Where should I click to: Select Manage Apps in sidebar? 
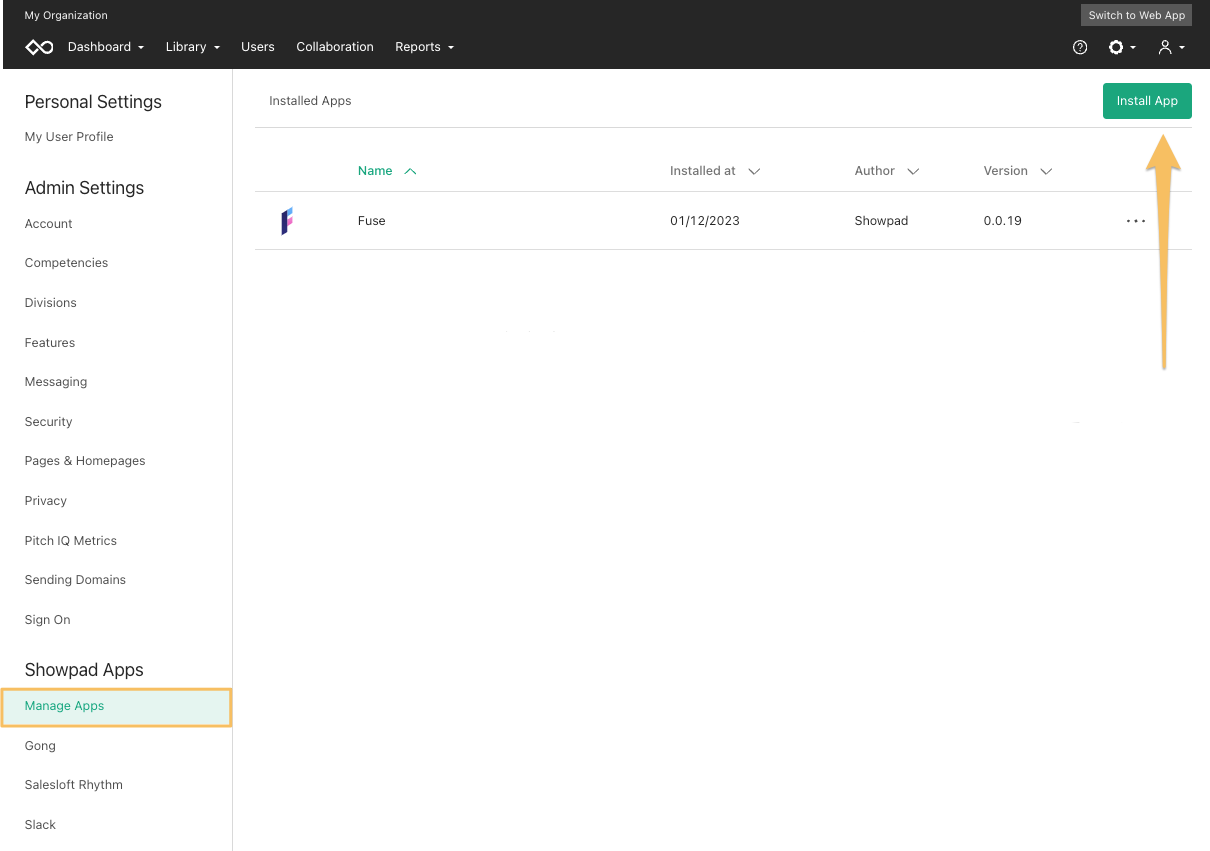116,706
